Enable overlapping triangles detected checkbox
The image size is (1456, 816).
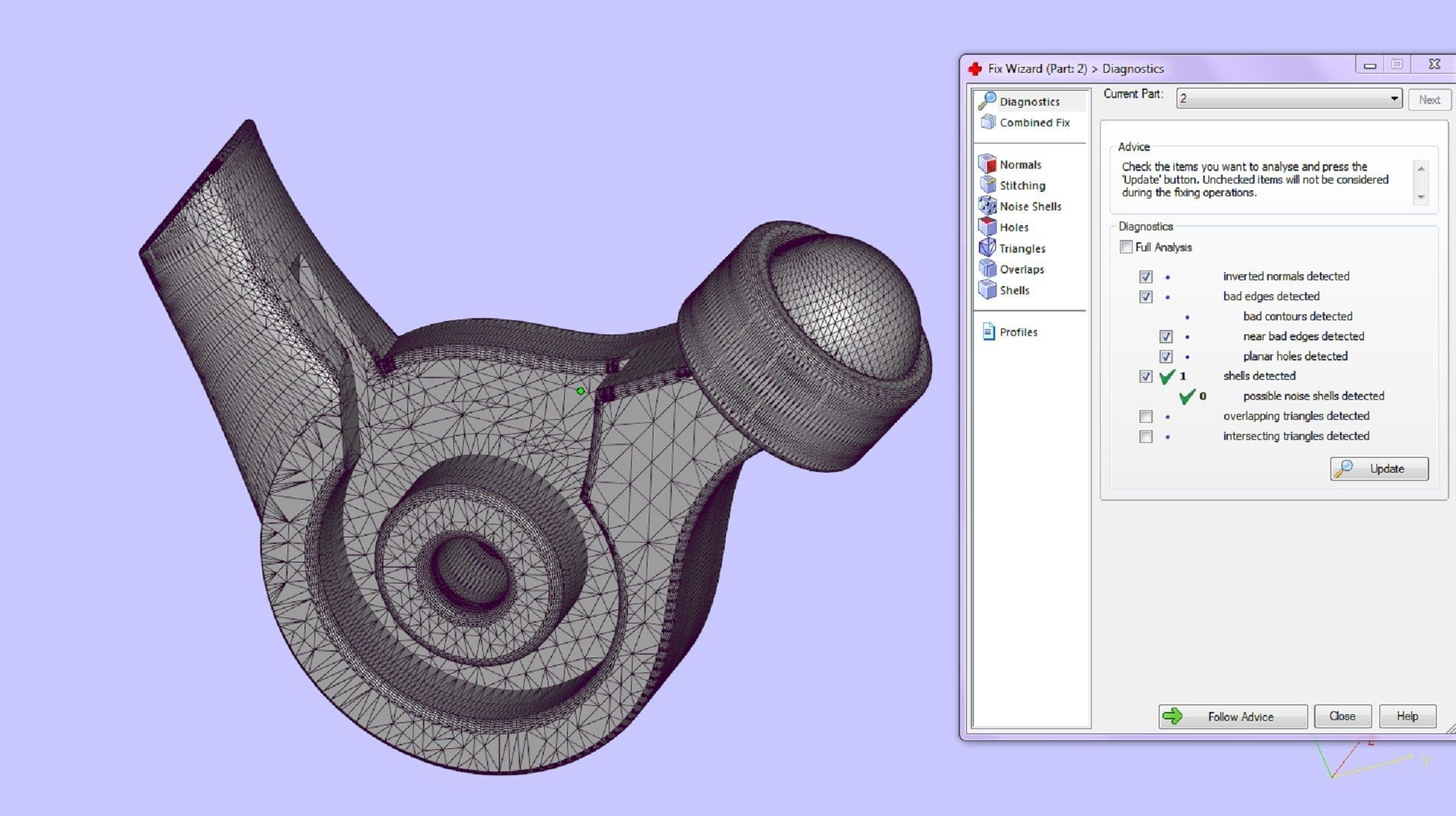tap(1145, 416)
